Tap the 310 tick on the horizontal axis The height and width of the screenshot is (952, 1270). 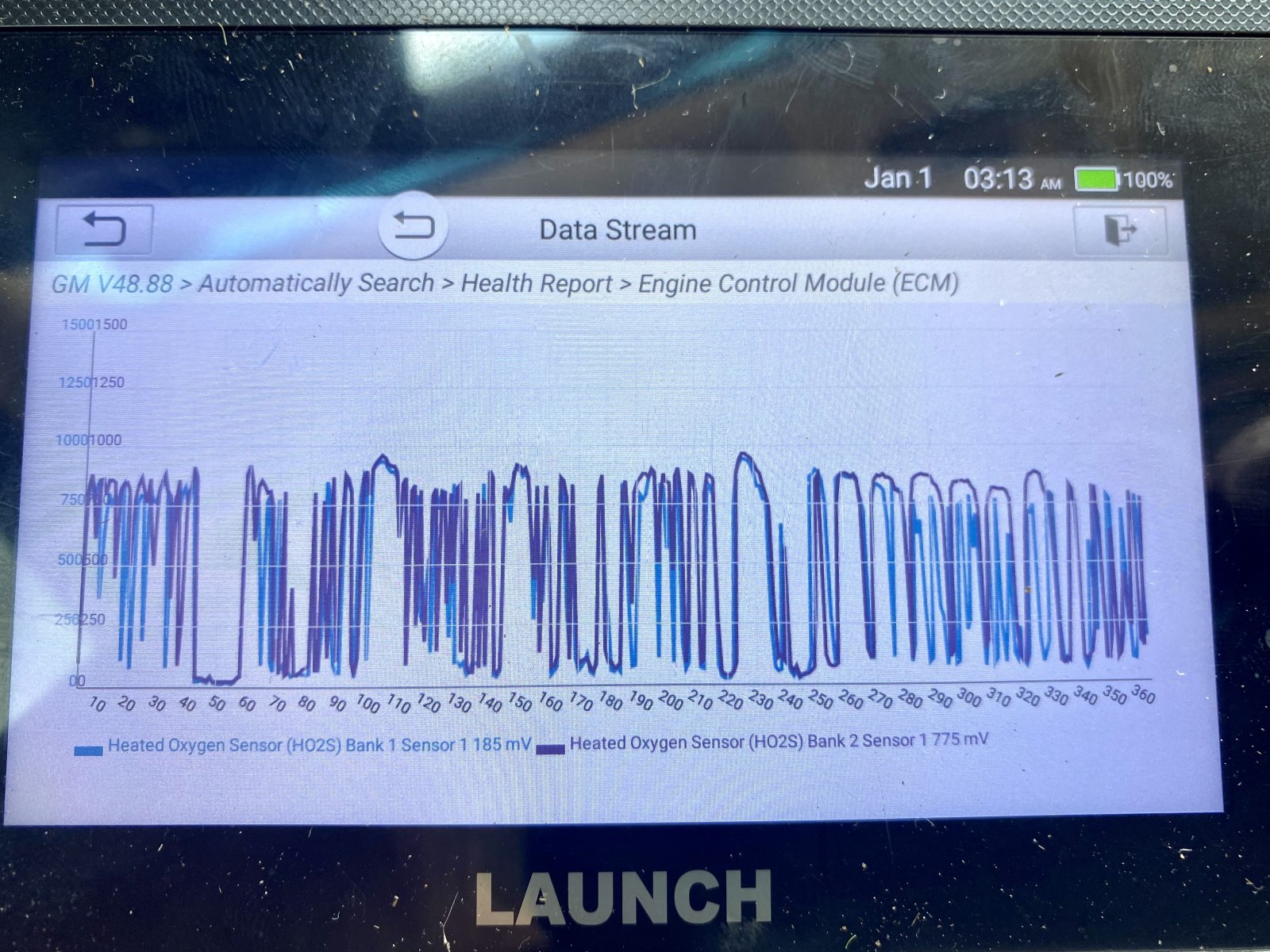tap(998, 697)
